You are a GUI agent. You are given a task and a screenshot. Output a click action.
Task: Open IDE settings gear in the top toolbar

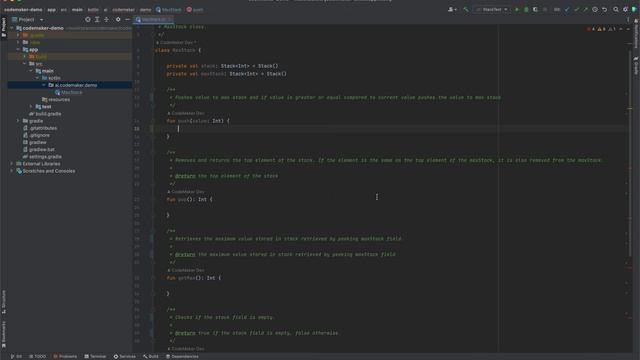625,9
